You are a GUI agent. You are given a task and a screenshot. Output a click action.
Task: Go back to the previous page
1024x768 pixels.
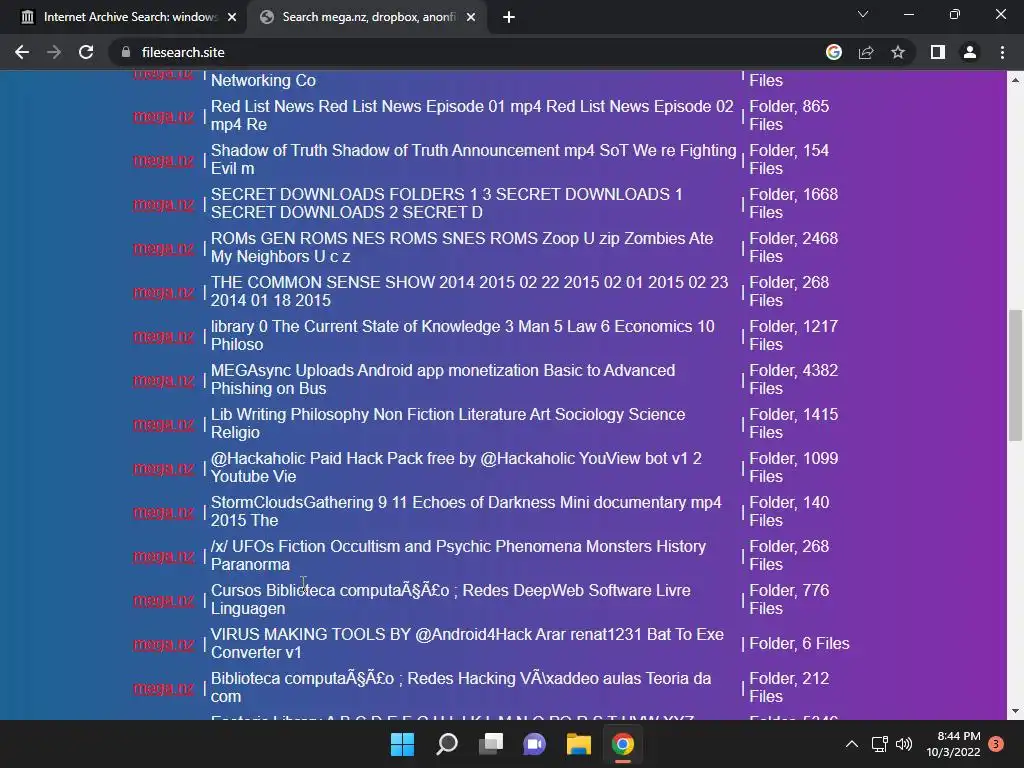22,52
